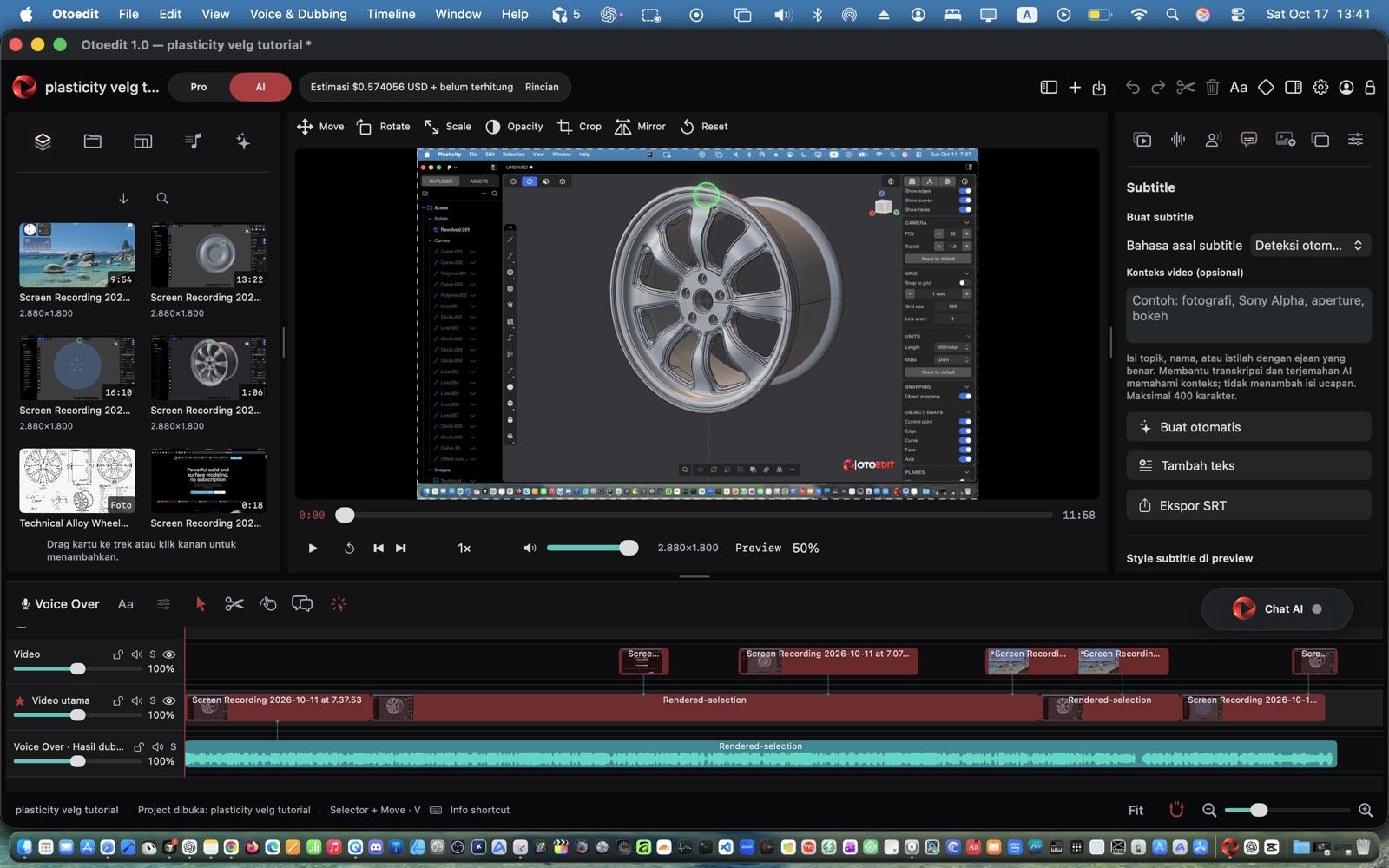This screenshot has width=1389, height=868.
Task: Select the Crop tool
Action: click(x=579, y=127)
